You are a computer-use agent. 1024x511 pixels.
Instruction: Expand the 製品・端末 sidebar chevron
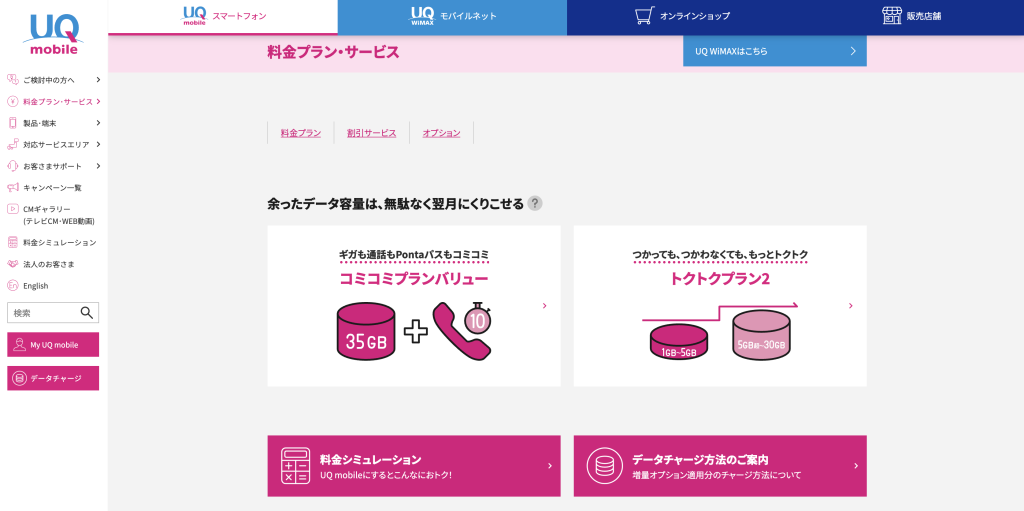pyautogui.click(x=98, y=123)
